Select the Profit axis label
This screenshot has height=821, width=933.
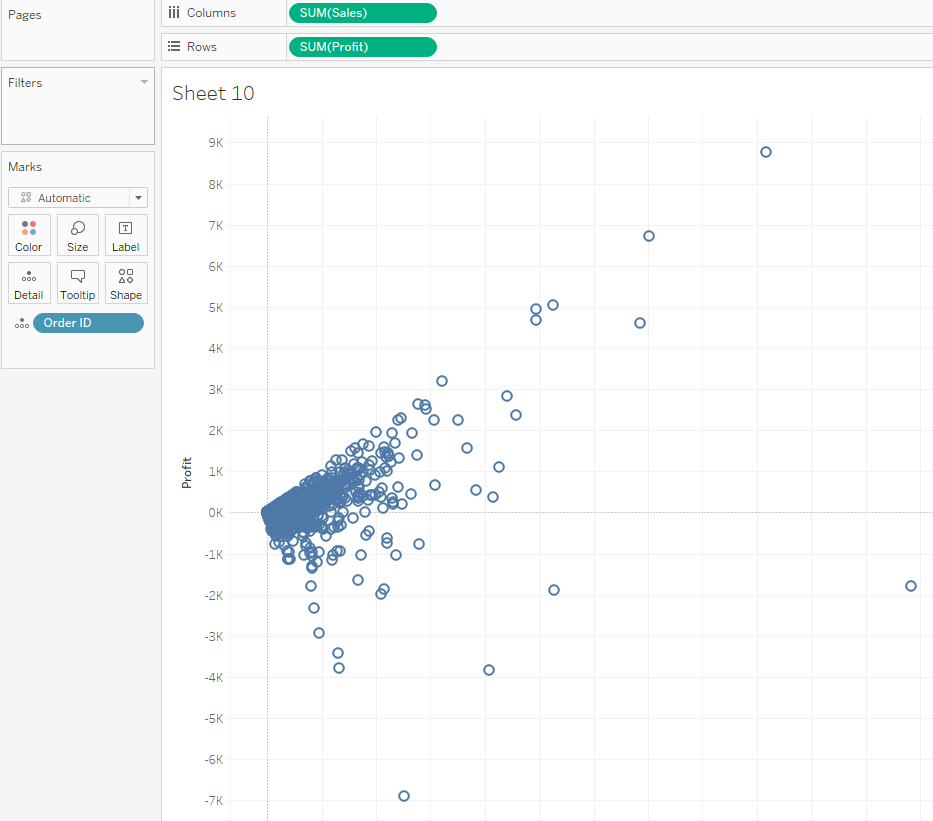point(187,473)
